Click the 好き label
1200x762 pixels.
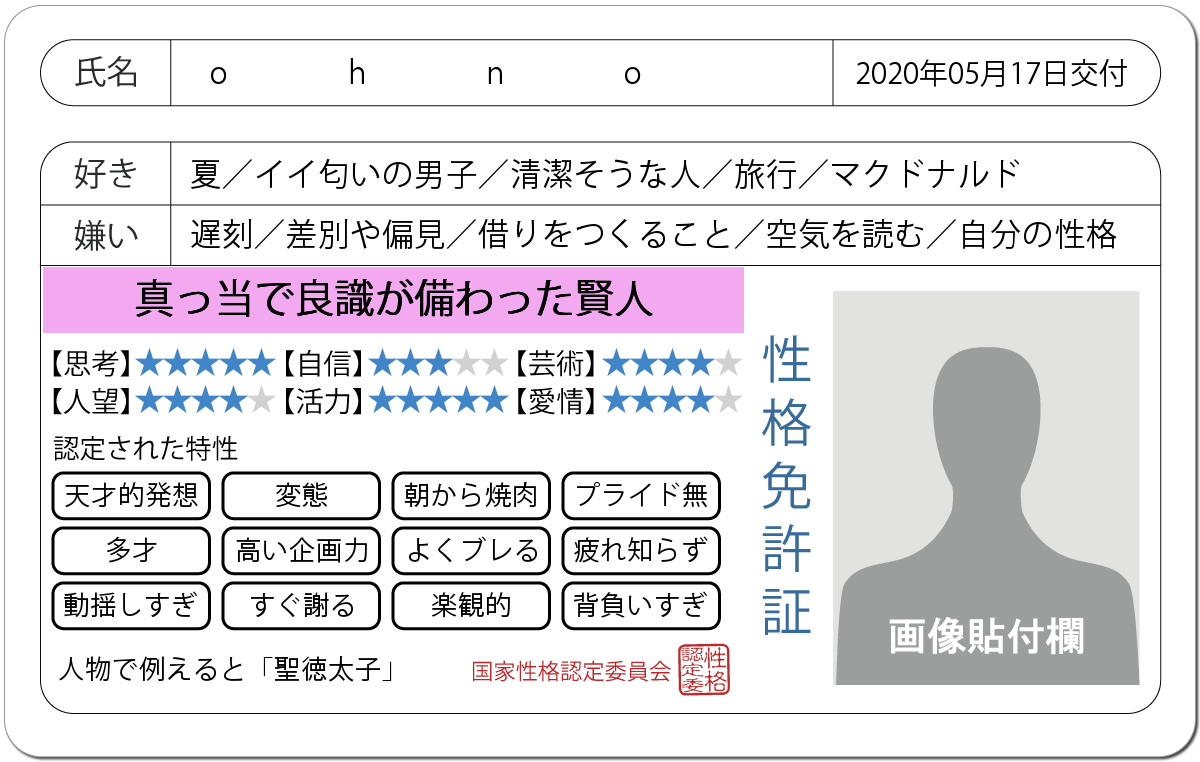107,175
